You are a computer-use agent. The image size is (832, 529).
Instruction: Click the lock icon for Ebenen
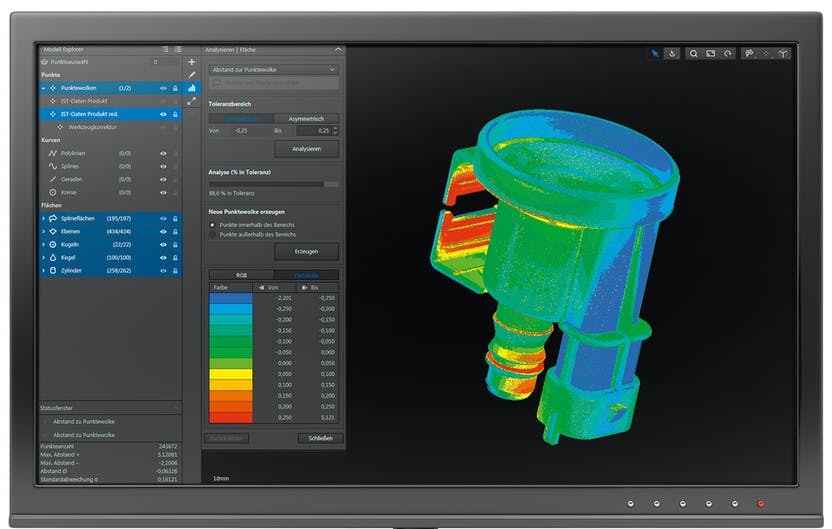point(175,232)
